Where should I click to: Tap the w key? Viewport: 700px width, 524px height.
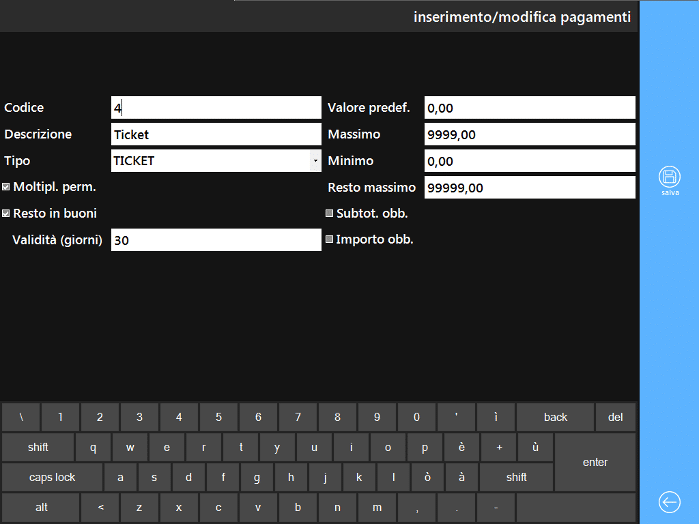pos(130,447)
